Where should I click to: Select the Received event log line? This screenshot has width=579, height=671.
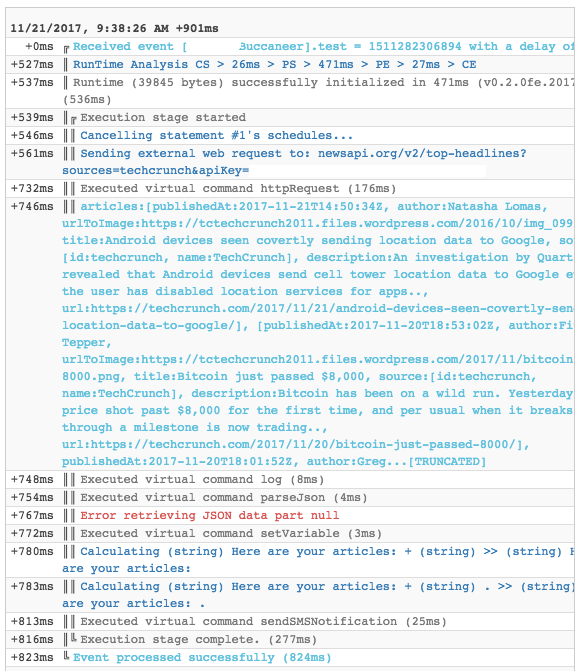click(324, 47)
